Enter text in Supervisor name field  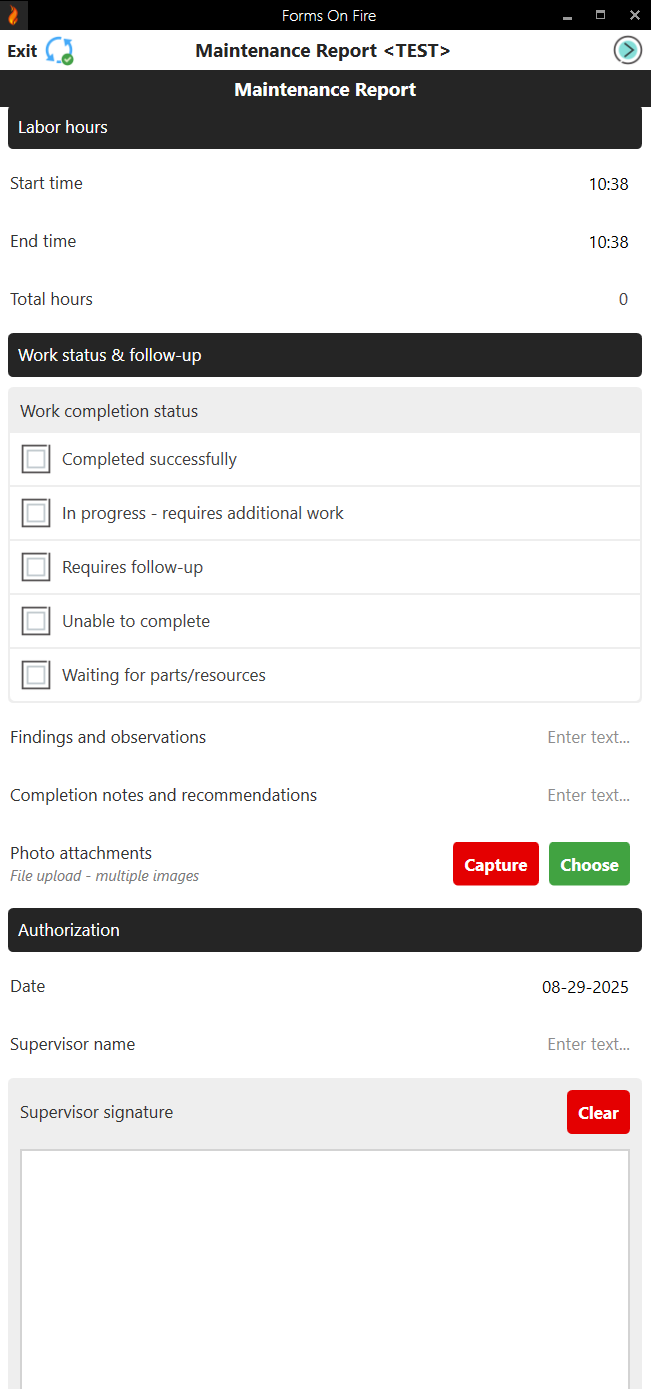[588, 1044]
